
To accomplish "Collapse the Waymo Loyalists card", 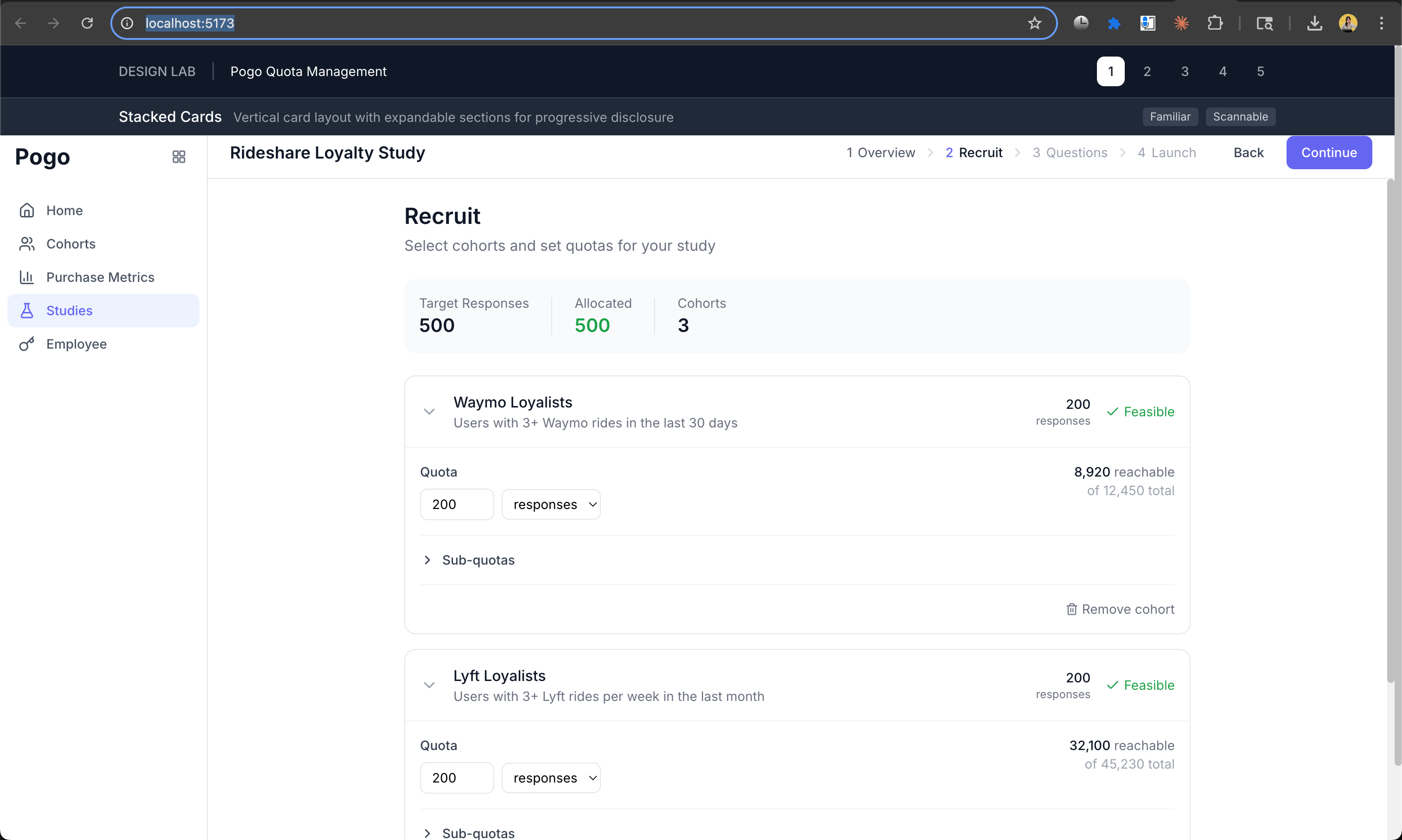I will (429, 412).
